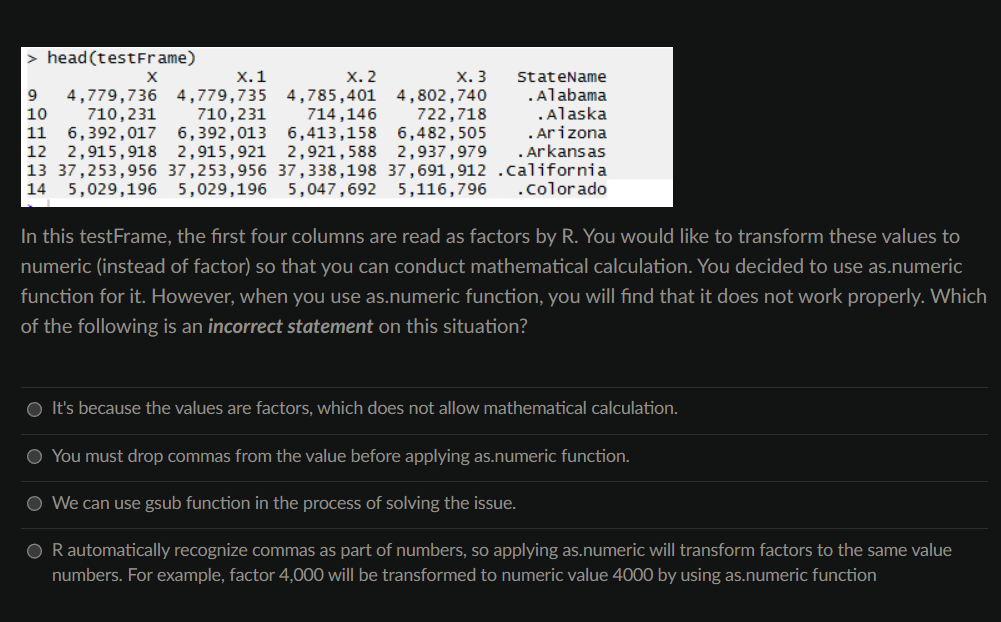Click the value 37,253,956 in row 13
This screenshot has height=622, width=1001.
click(90, 170)
